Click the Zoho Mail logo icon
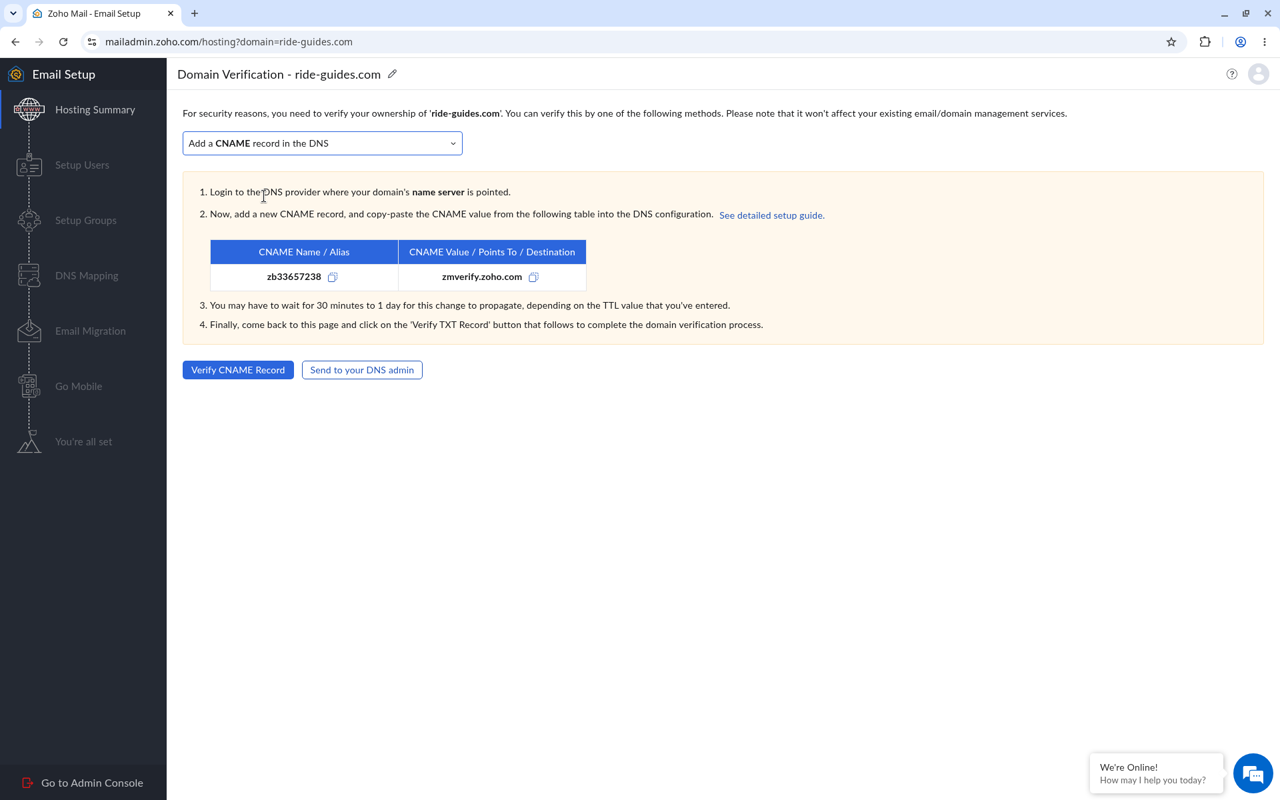The height and width of the screenshot is (800, 1280). pyautogui.click(x=16, y=74)
